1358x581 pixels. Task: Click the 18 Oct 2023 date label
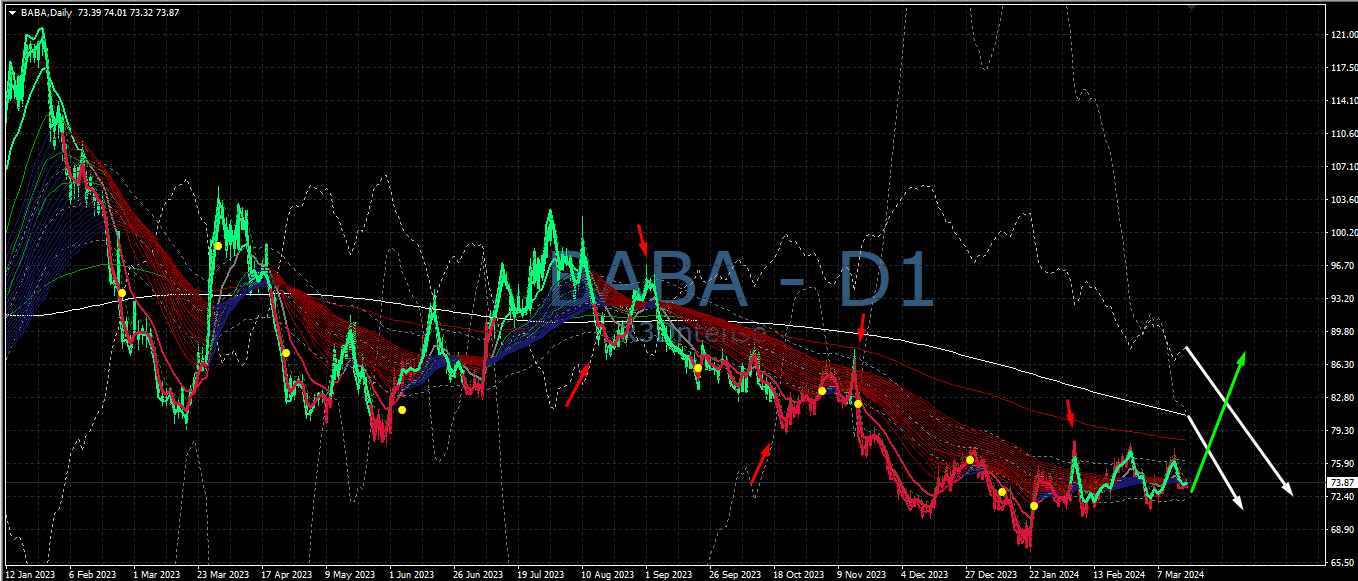coord(798,575)
